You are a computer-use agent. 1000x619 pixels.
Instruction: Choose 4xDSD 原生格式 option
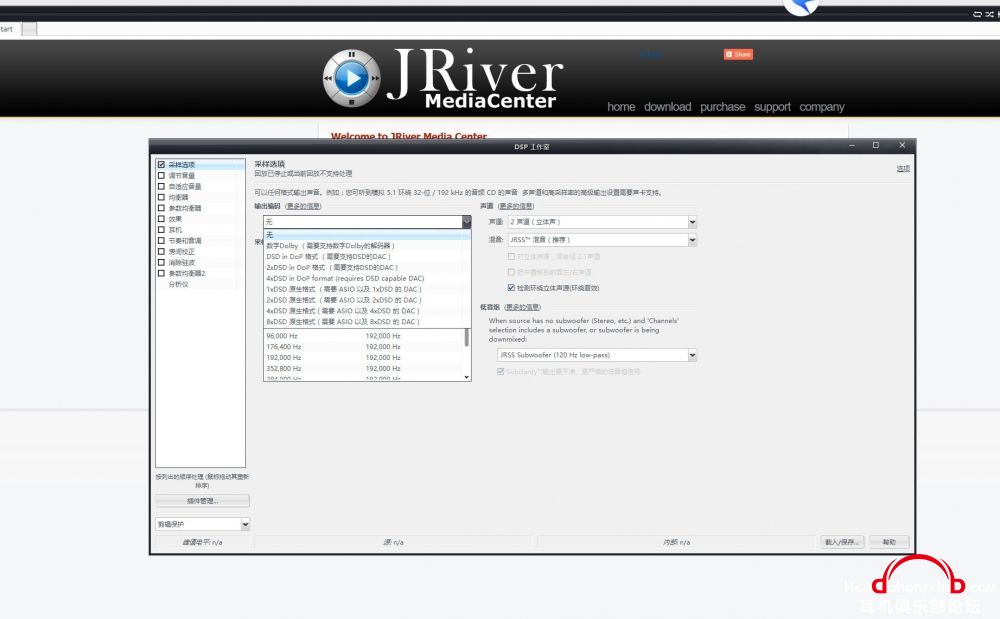click(x=367, y=310)
